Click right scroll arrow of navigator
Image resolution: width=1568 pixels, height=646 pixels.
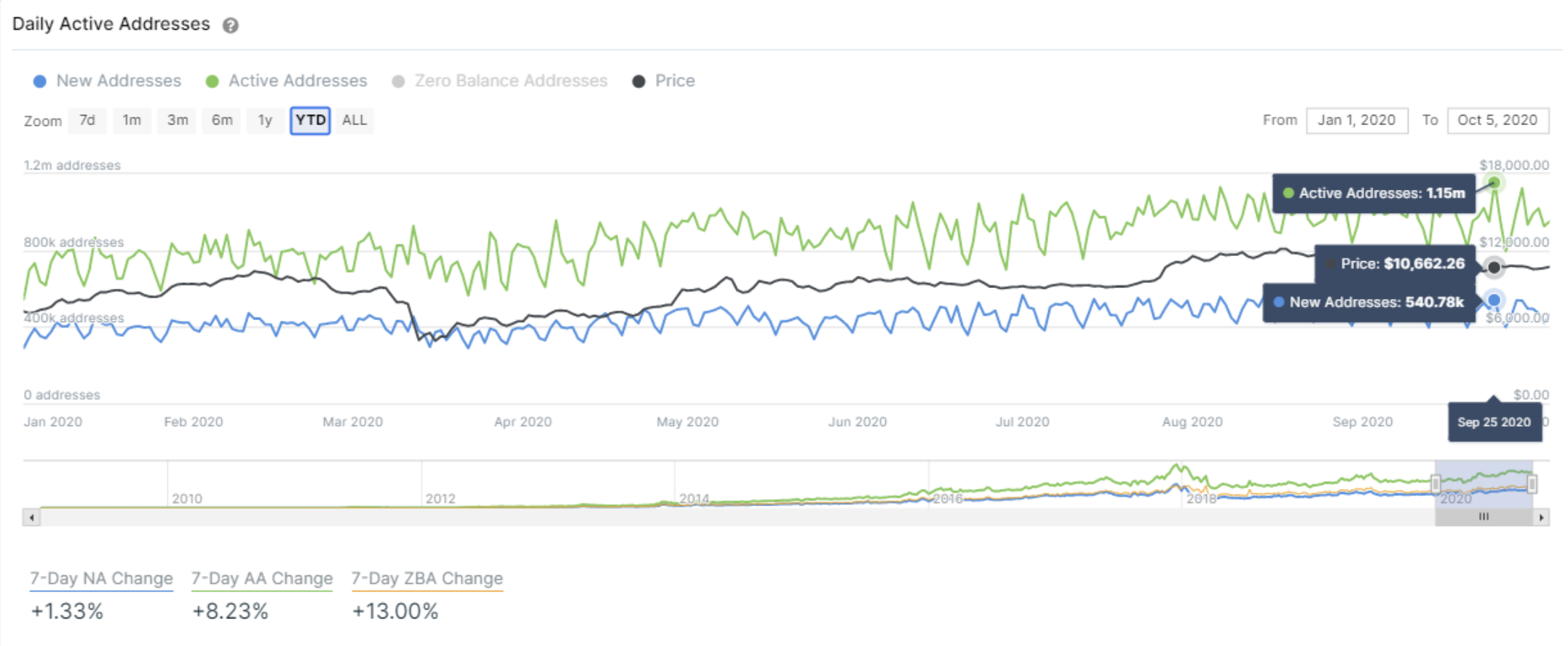point(1541,517)
